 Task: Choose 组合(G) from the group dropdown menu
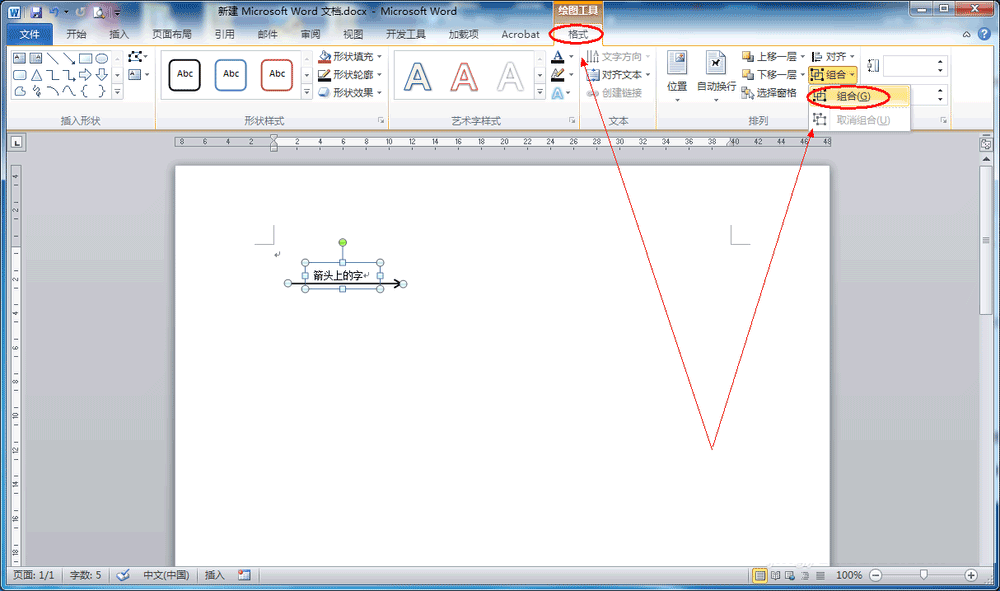852,97
